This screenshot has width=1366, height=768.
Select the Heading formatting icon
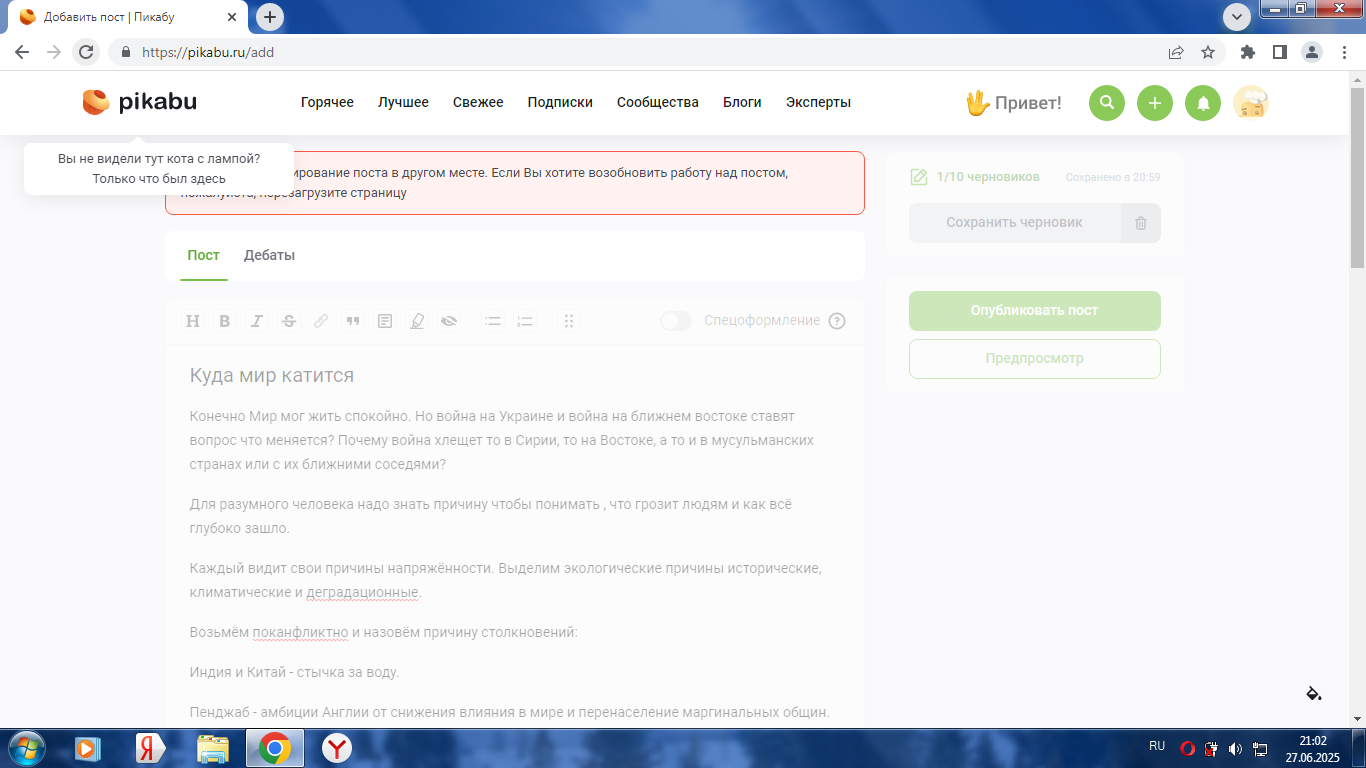point(193,321)
